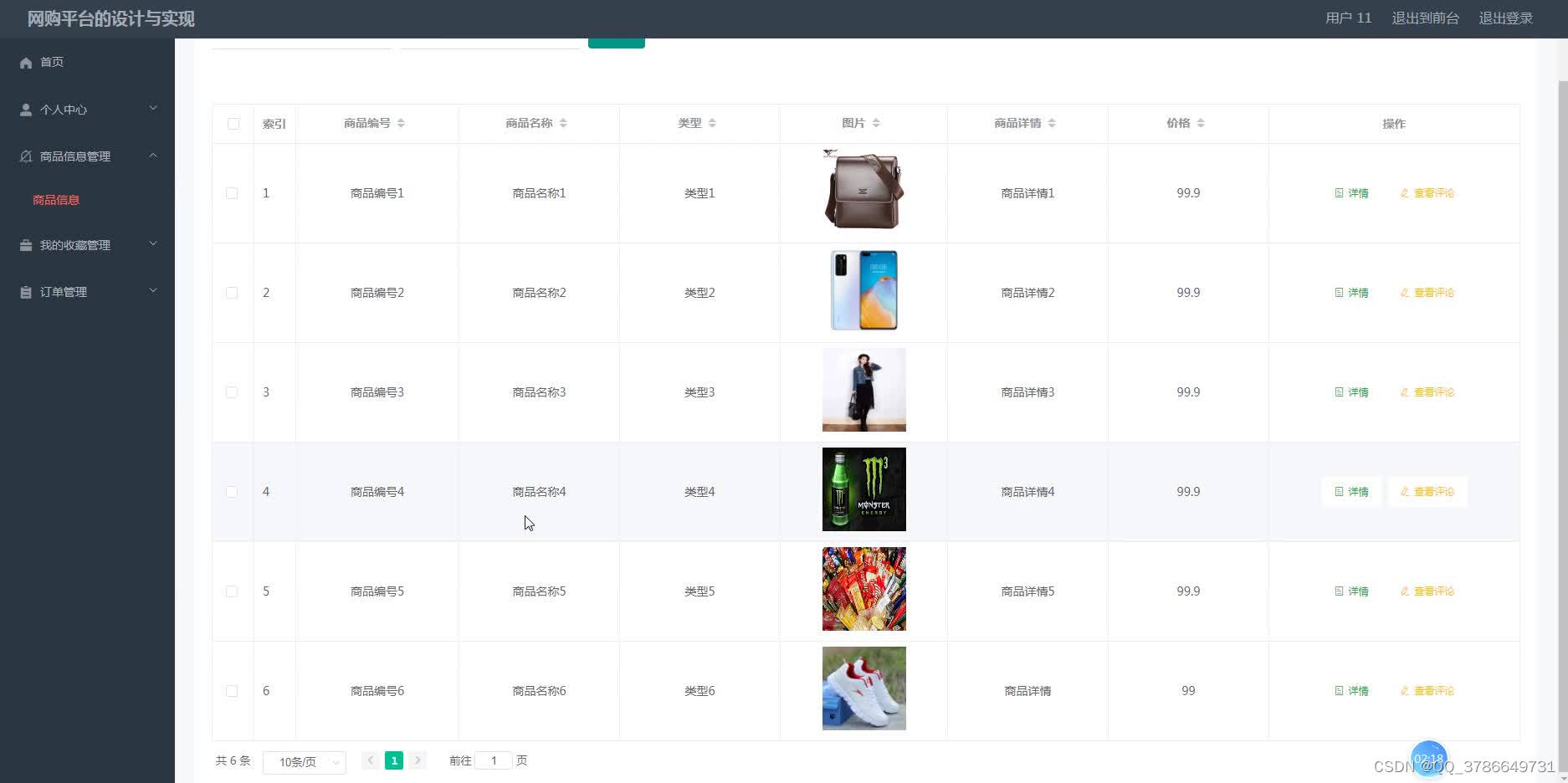The image size is (1568, 783).
Task: Click the 商品信息管理 sidebar icon
Action: coord(26,156)
